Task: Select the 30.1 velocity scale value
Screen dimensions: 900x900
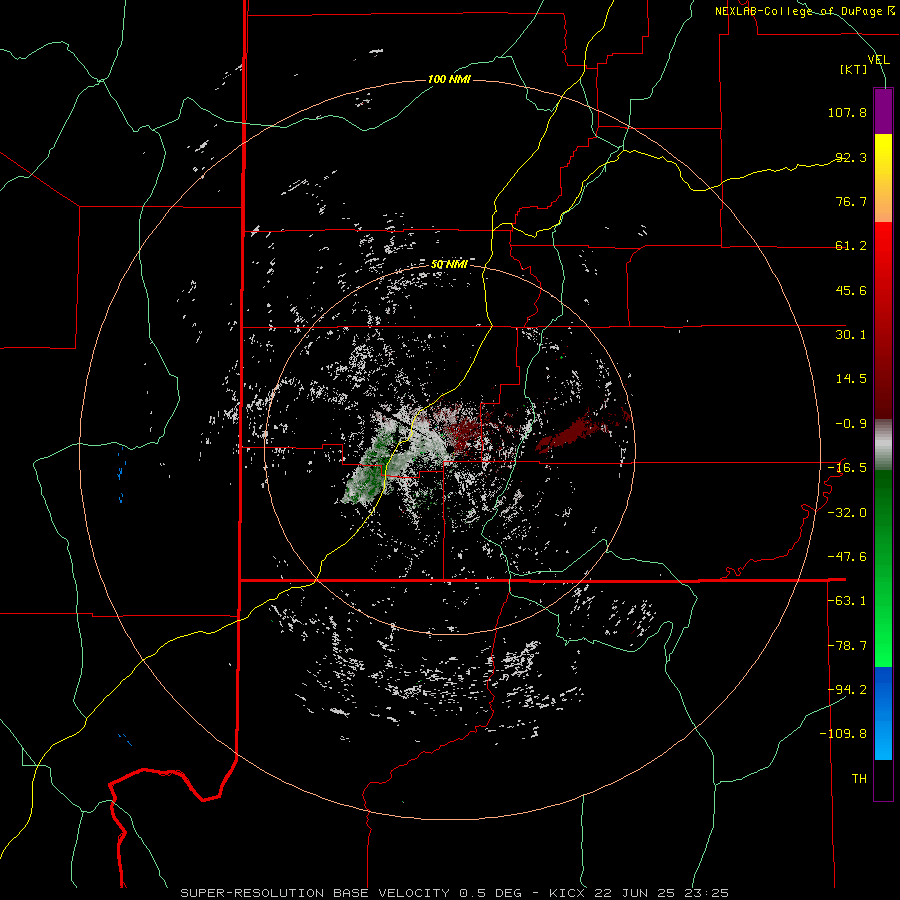Action: (x=851, y=335)
